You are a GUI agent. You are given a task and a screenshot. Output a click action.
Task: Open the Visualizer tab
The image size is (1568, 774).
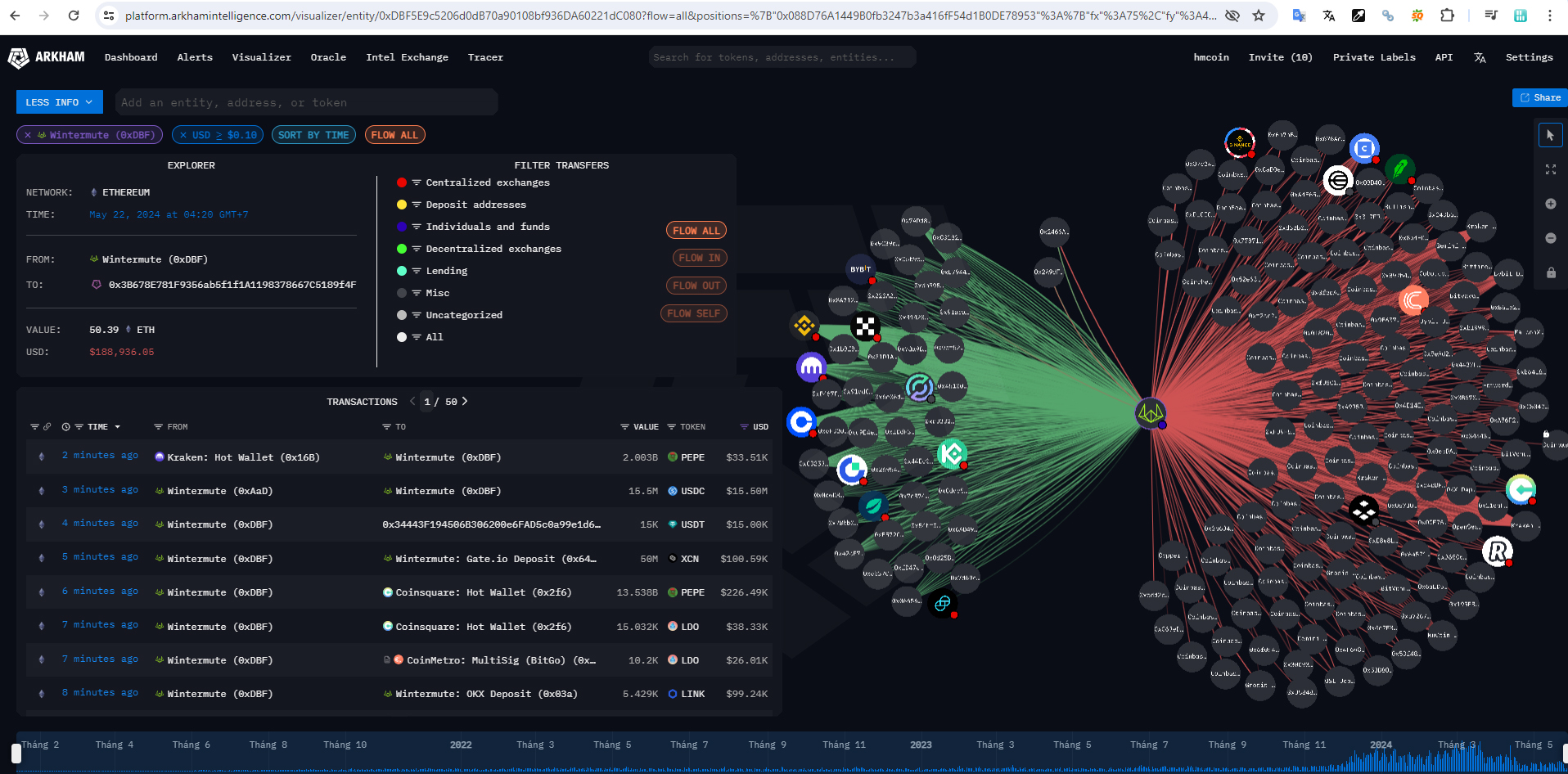coord(261,57)
